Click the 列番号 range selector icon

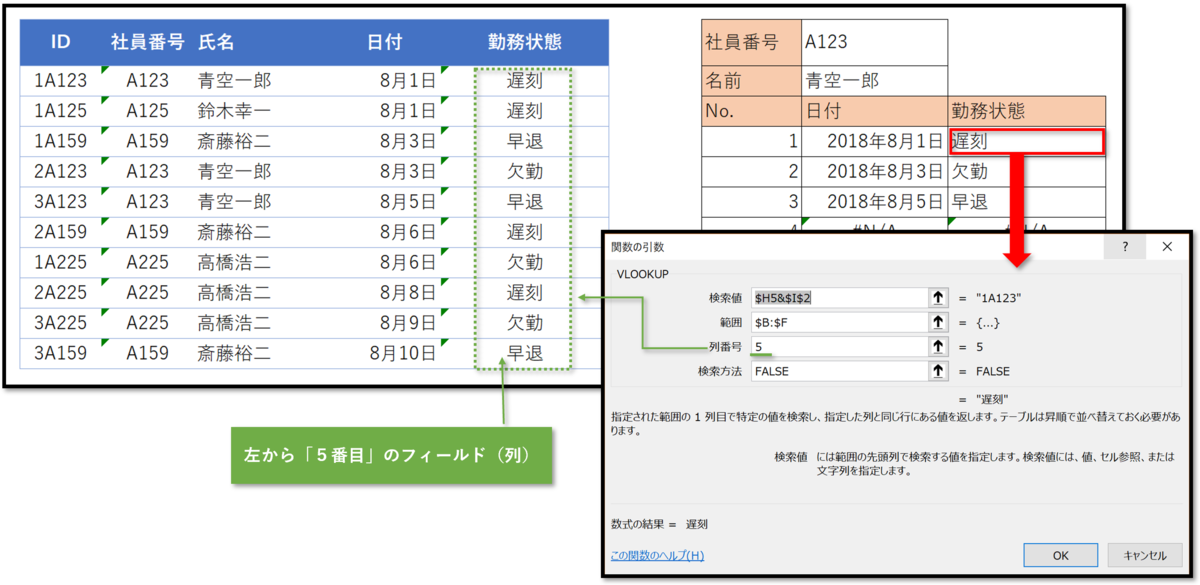tap(938, 347)
